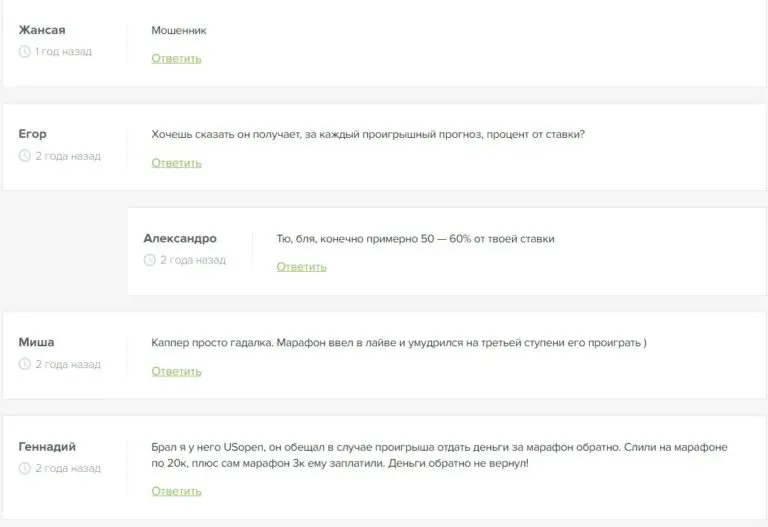
Task: Select the author name Александро
Action: pyautogui.click(x=180, y=238)
